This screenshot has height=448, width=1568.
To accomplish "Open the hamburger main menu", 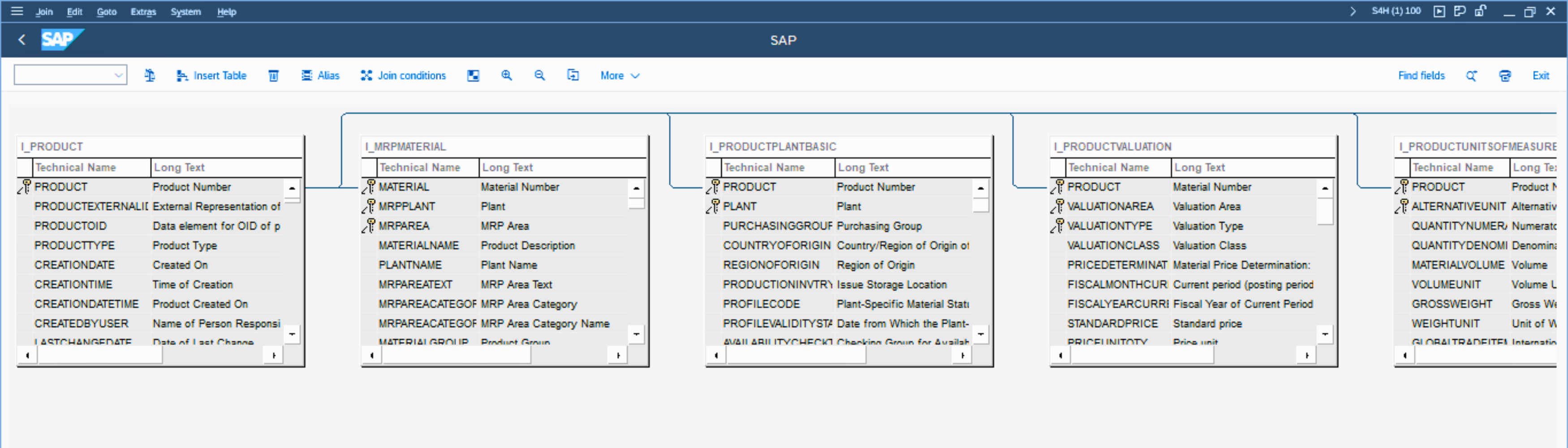I will tap(17, 11).
